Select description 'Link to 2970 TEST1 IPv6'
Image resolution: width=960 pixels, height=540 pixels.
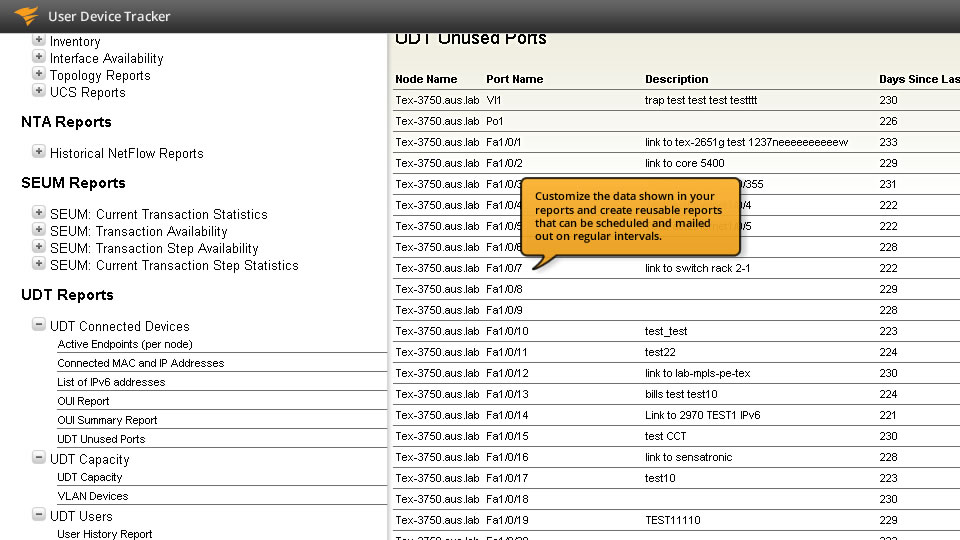pos(702,415)
